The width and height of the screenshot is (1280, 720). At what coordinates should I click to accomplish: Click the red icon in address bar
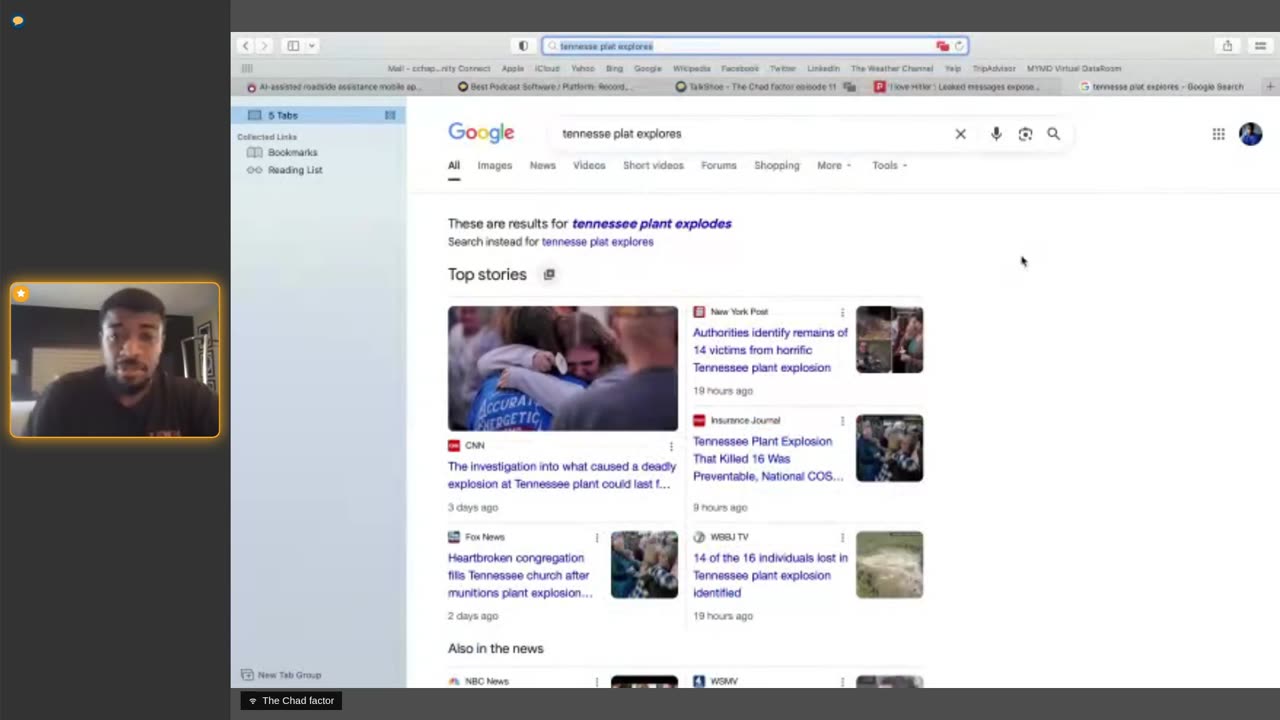point(942,46)
